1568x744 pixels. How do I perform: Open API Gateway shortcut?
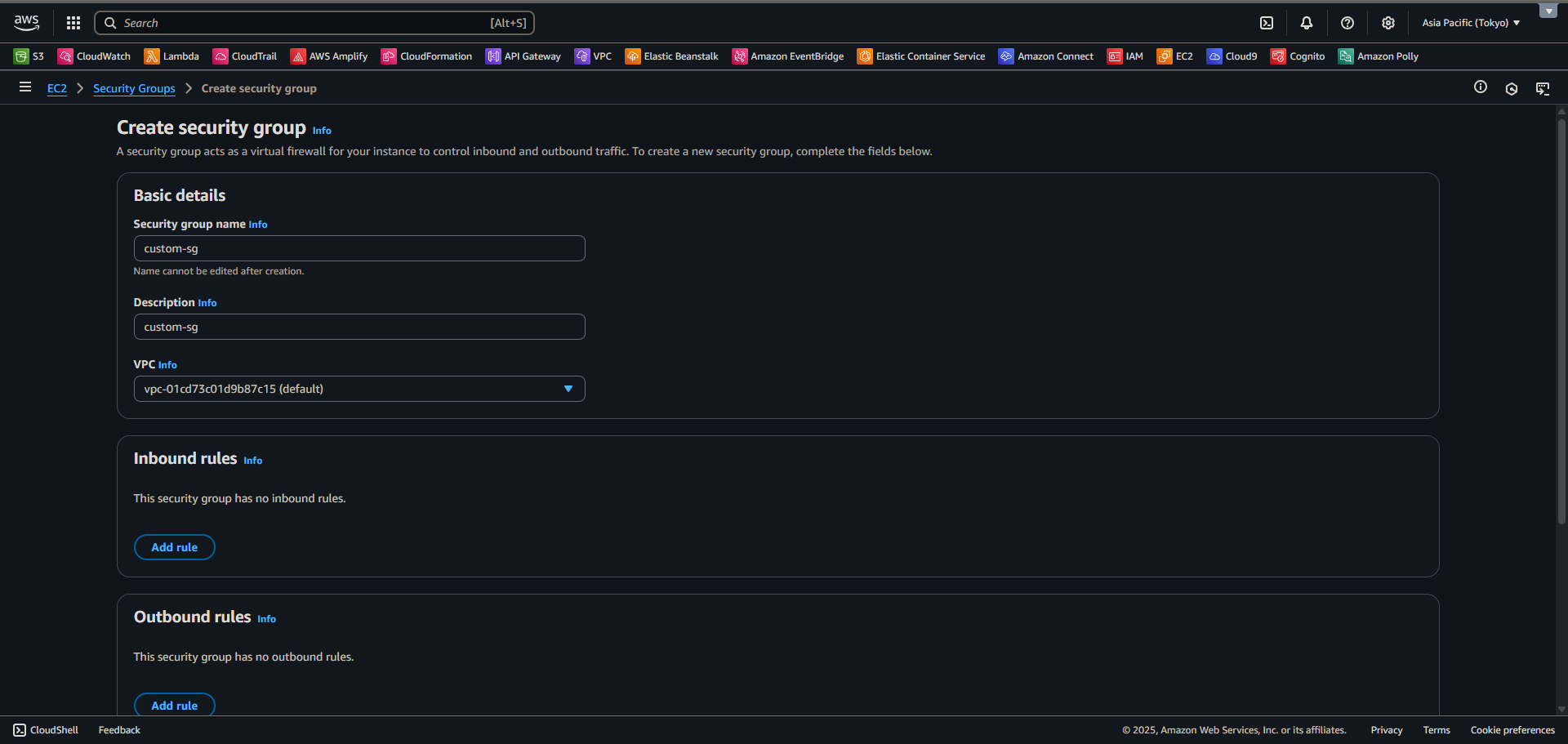(523, 56)
